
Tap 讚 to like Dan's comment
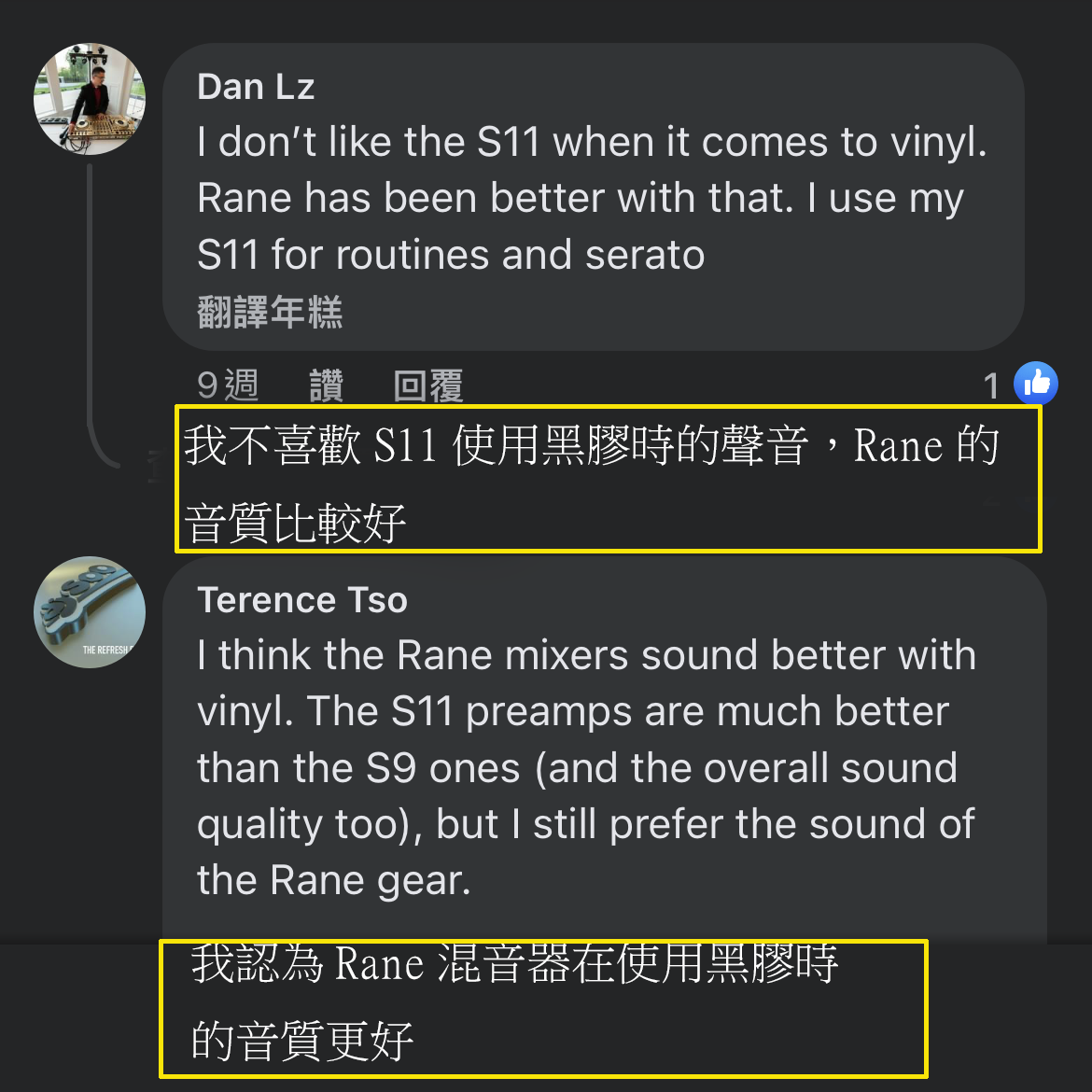[327, 385]
